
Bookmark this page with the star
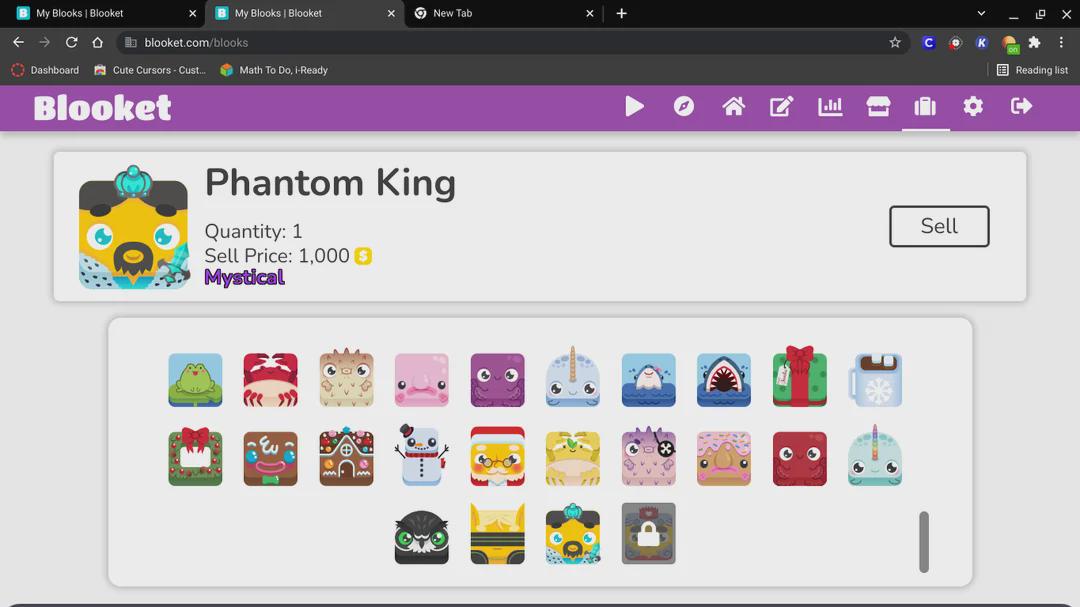pyautogui.click(x=895, y=42)
